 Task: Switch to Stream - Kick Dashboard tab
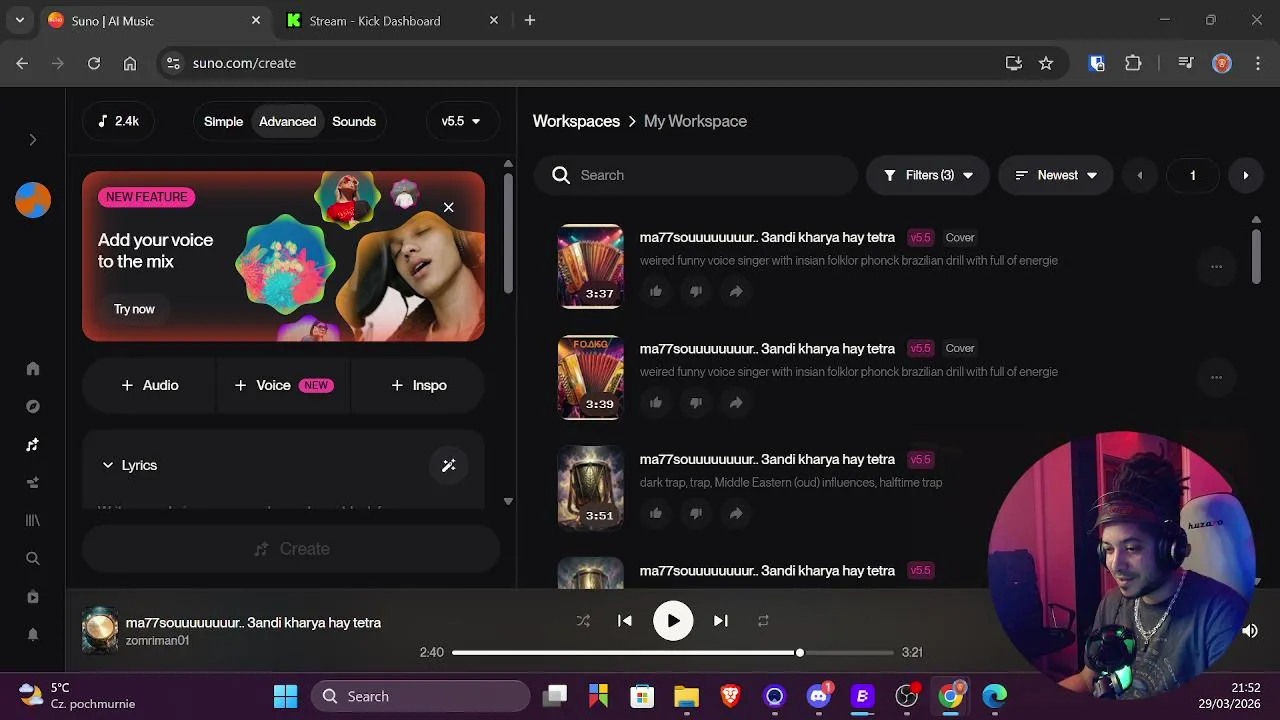[x=392, y=20]
